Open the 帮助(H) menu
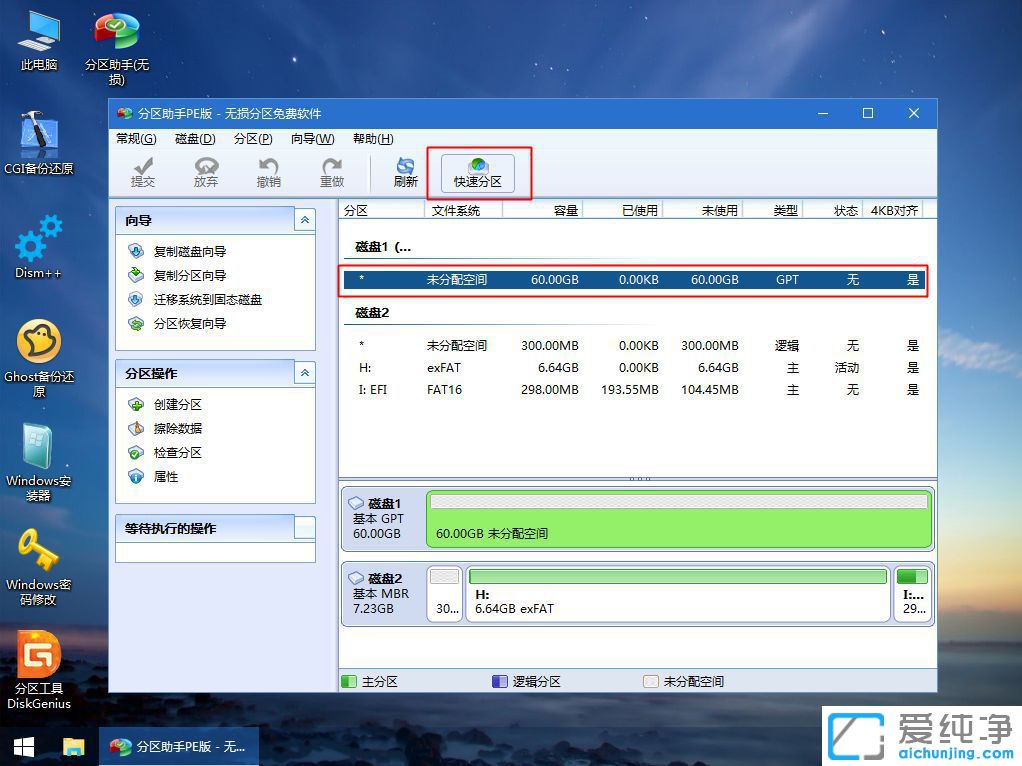This screenshot has height=766, width=1022. click(371, 139)
